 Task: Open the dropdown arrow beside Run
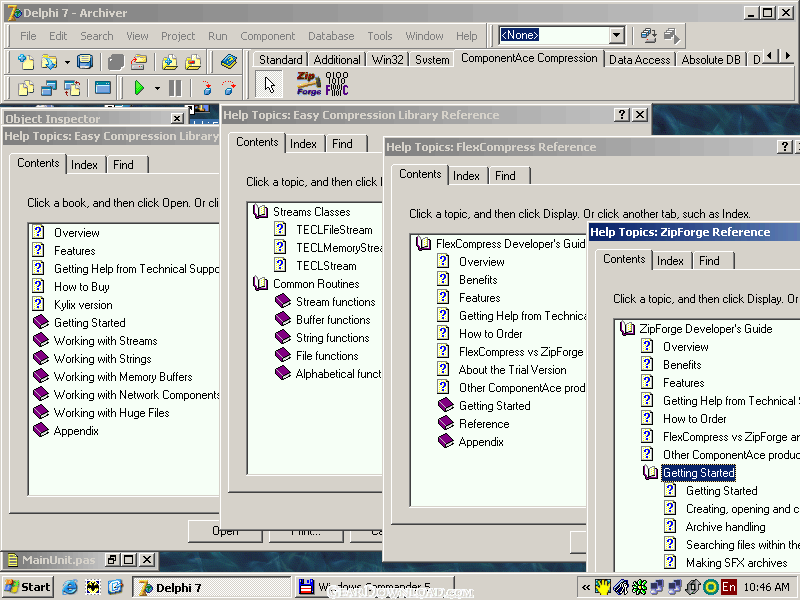pyautogui.click(x=157, y=88)
